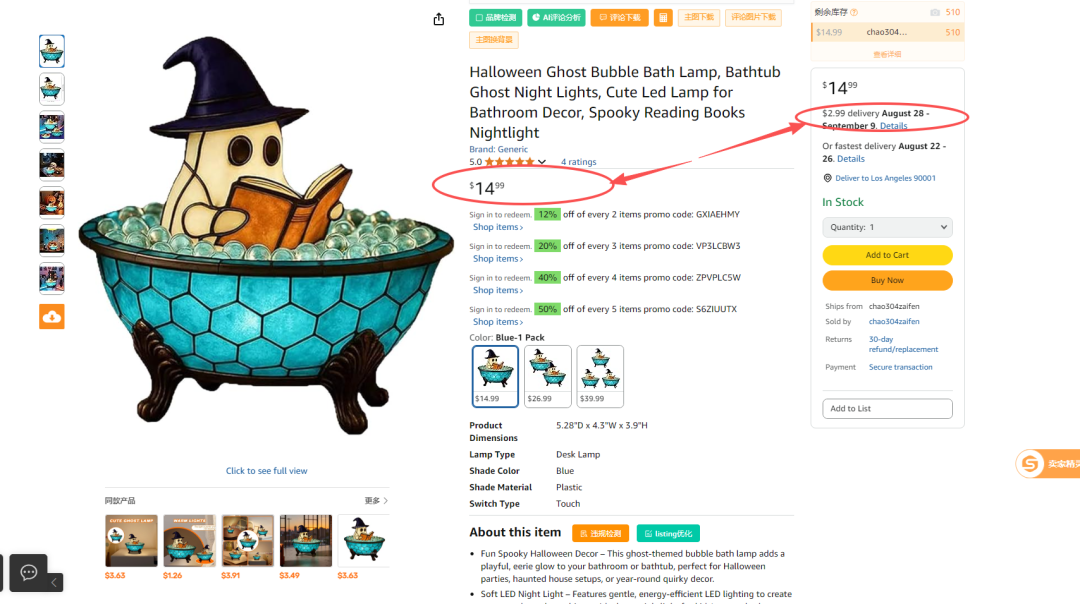Open the Quantity dropdown
This screenshot has height=604, width=1080.
(x=887, y=227)
